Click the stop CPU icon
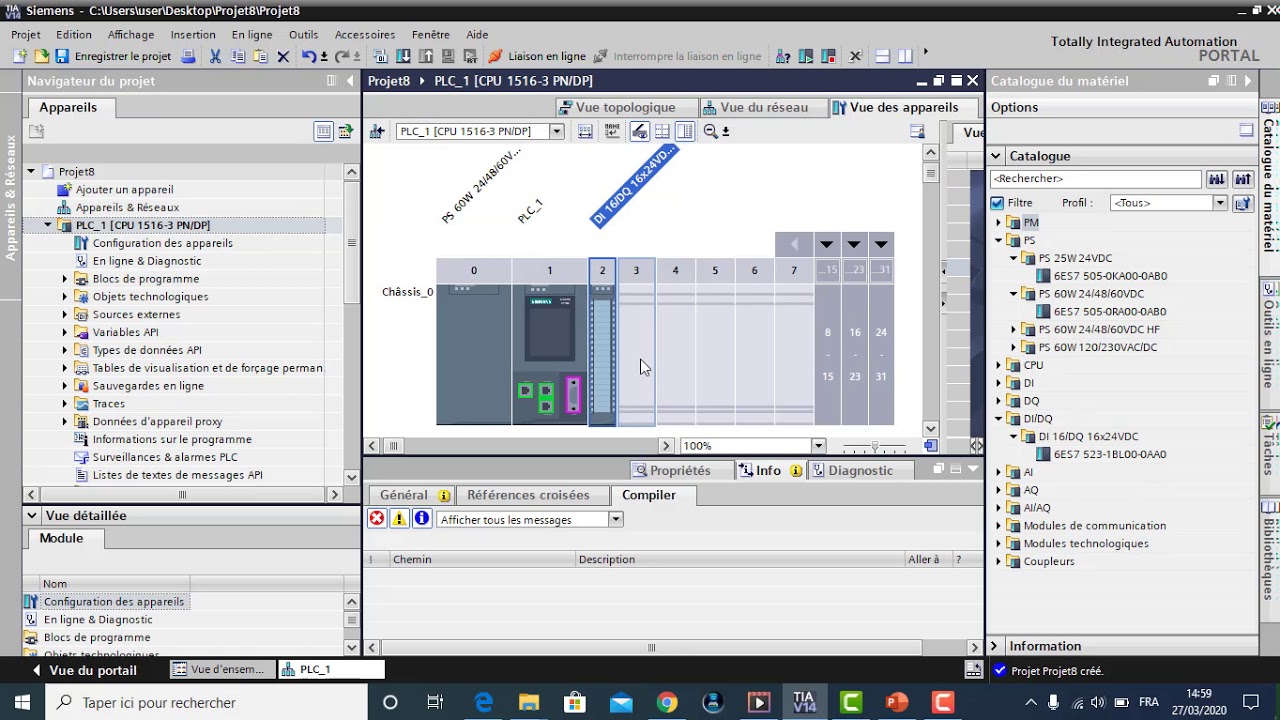Image resolution: width=1280 pixels, height=720 pixels. 828,57
